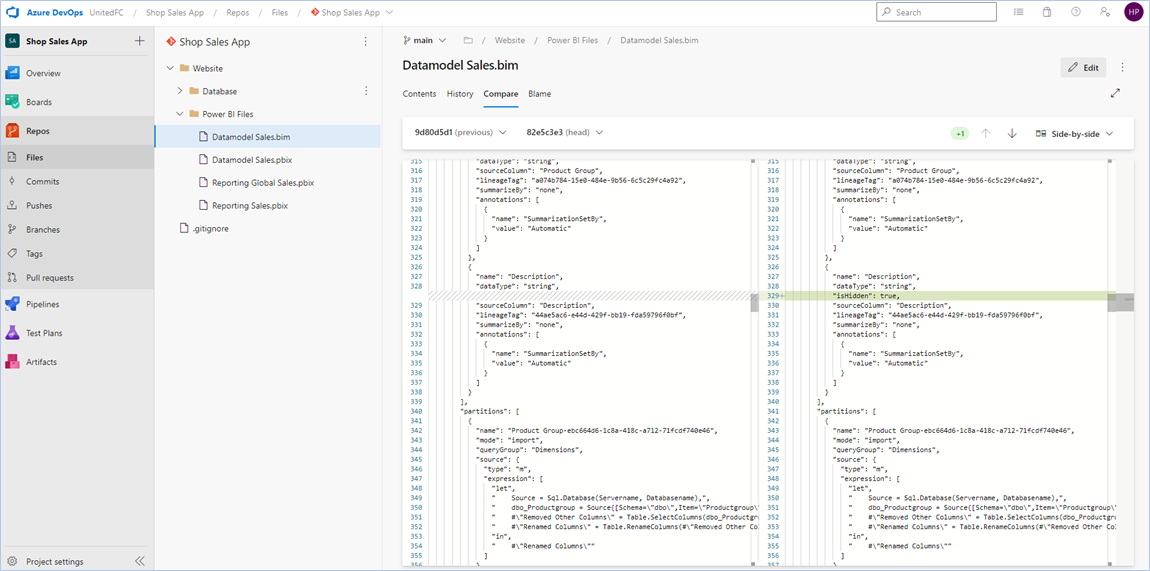Image resolution: width=1150 pixels, height=571 pixels.
Task: Click the +1 change count badge
Action: pyautogui.click(x=959, y=133)
